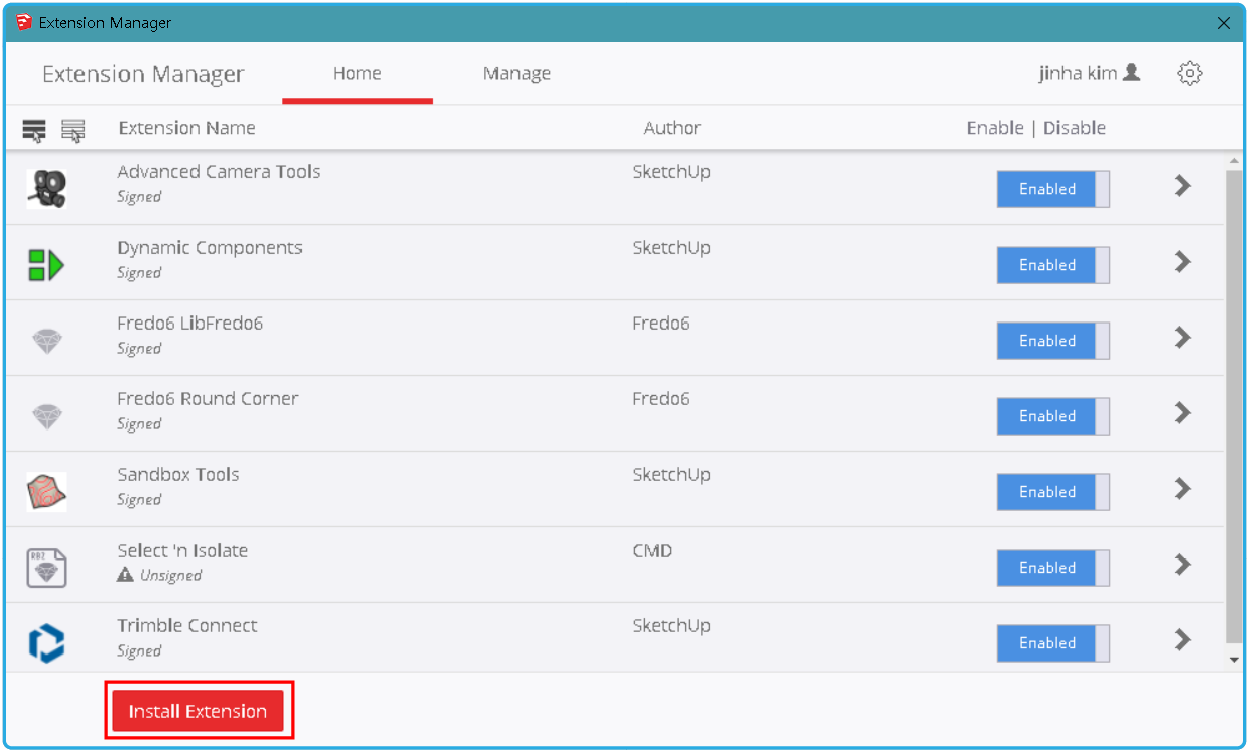1251x756 pixels.
Task: Disable the Sandbox Tools extension toggle
Action: [x=1053, y=492]
